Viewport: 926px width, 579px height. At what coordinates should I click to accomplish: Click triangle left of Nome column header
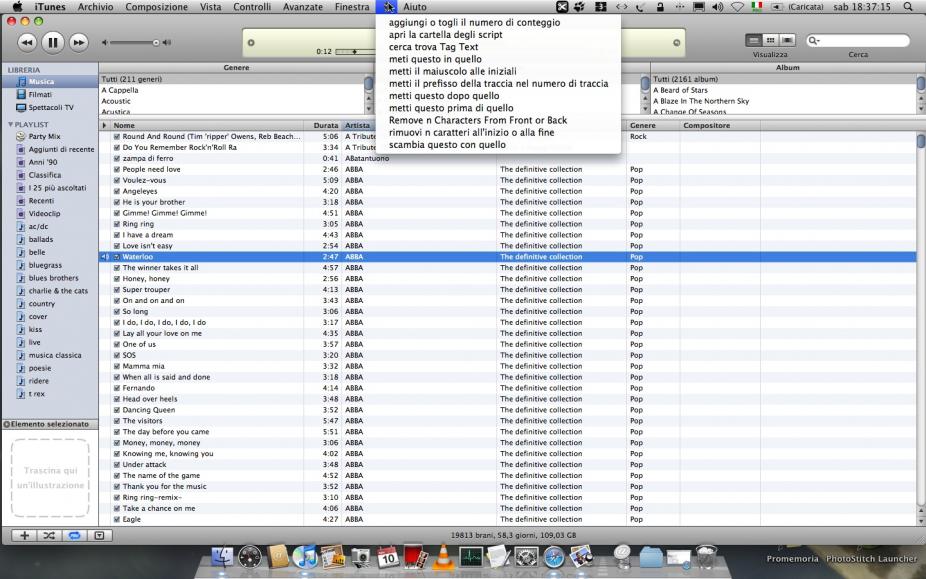tap(105, 125)
